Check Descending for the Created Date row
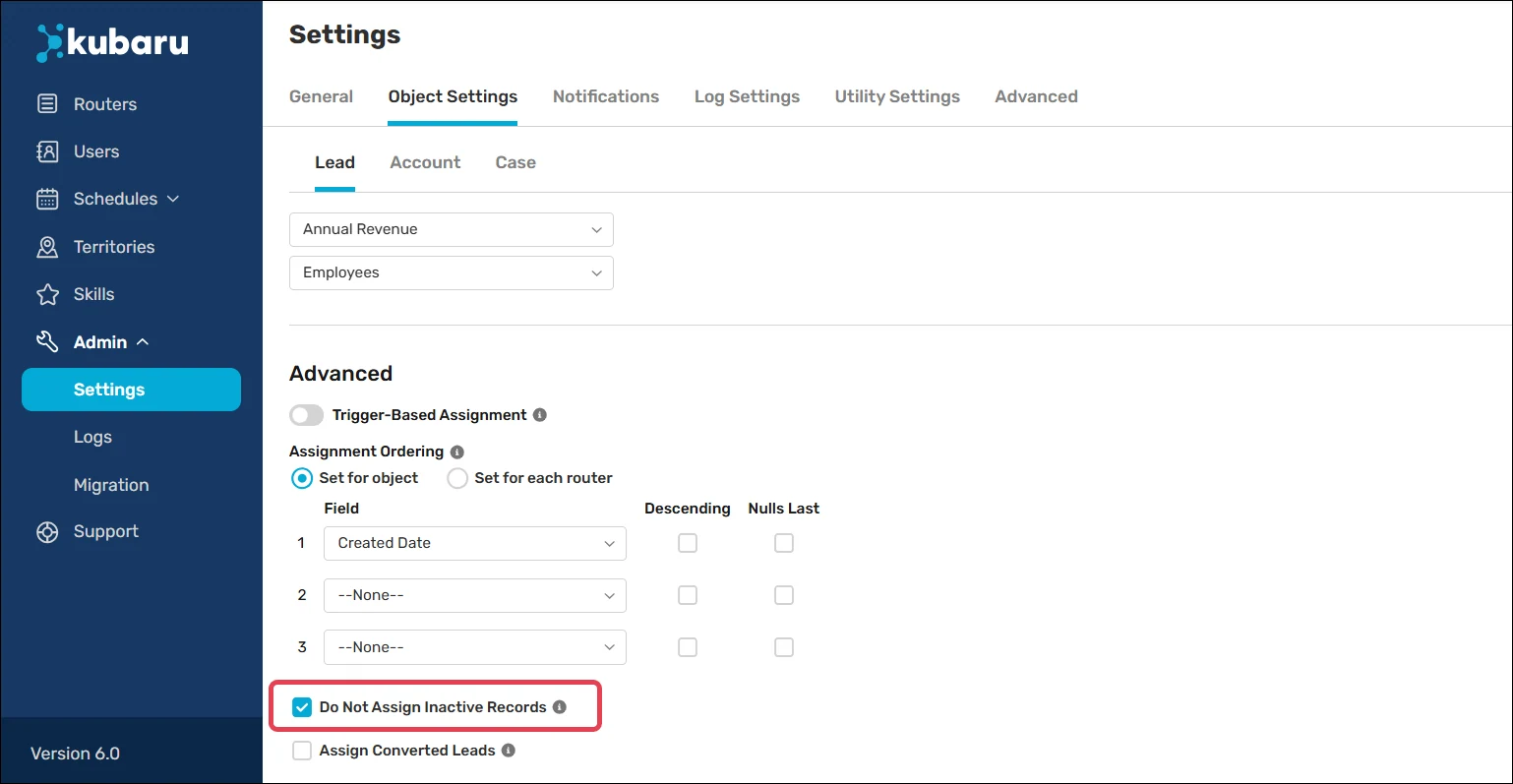1513x784 pixels. 688,543
